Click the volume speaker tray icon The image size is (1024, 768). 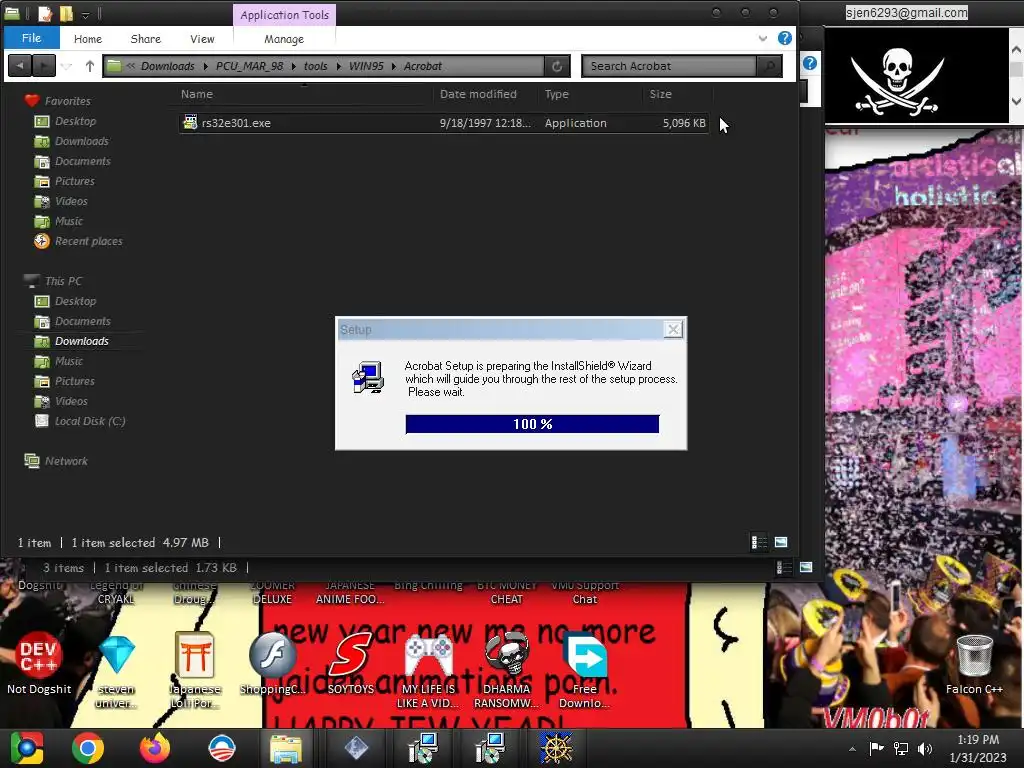coord(925,748)
